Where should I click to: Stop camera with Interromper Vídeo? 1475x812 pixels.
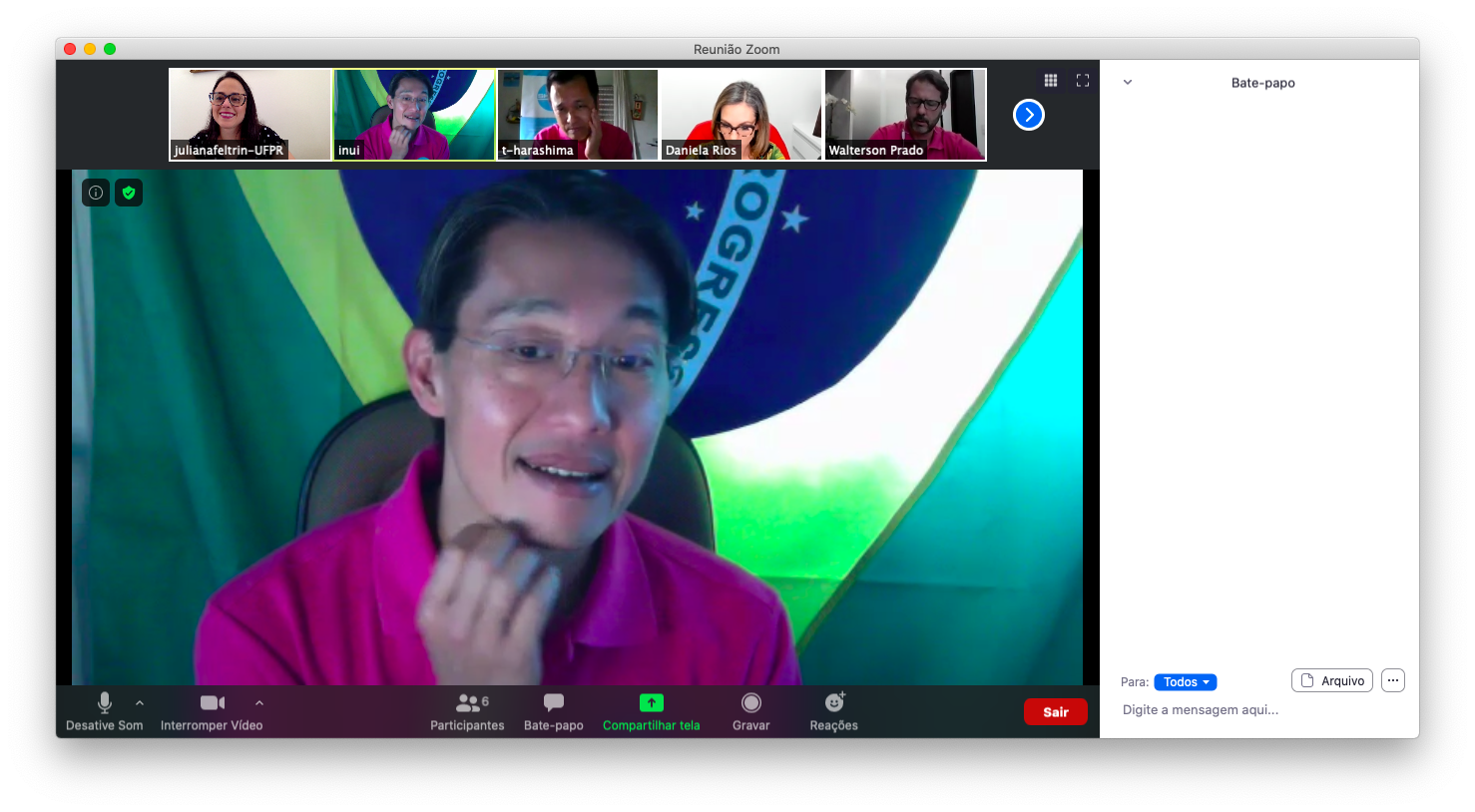212,711
